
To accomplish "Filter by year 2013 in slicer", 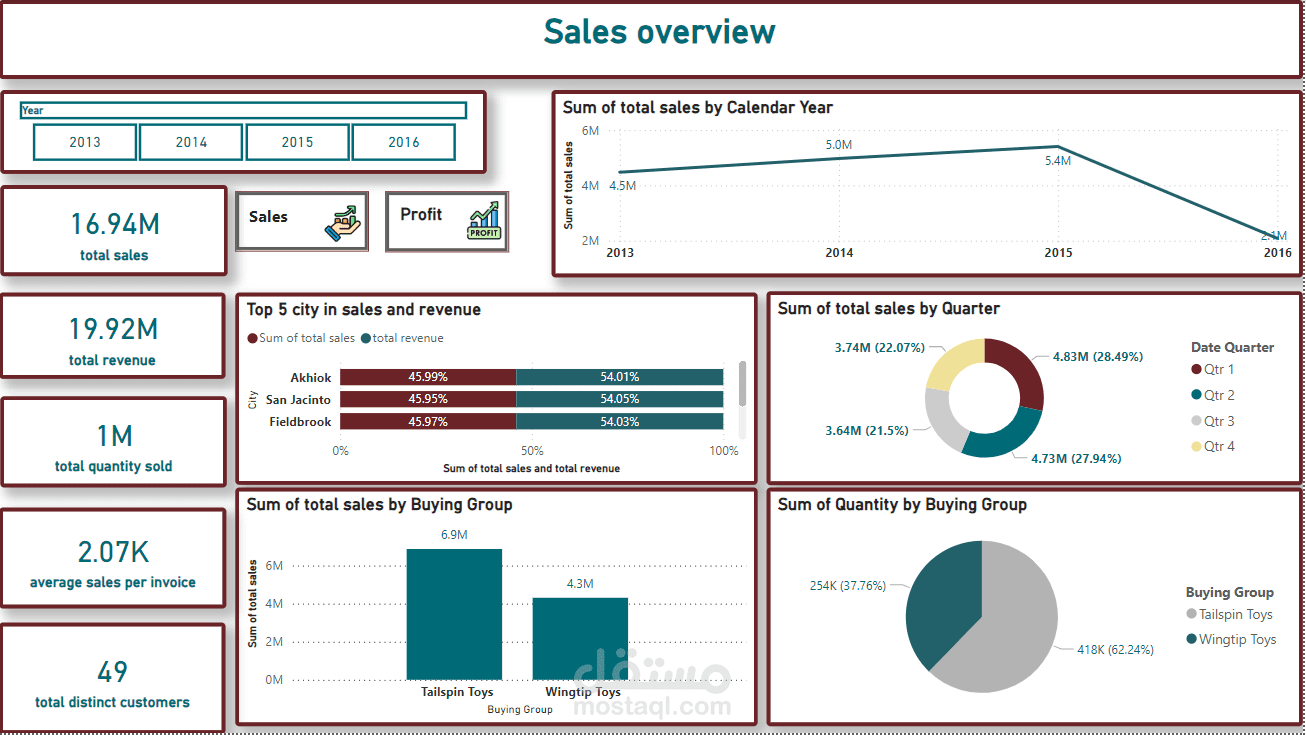I will click(x=85, y=142).
